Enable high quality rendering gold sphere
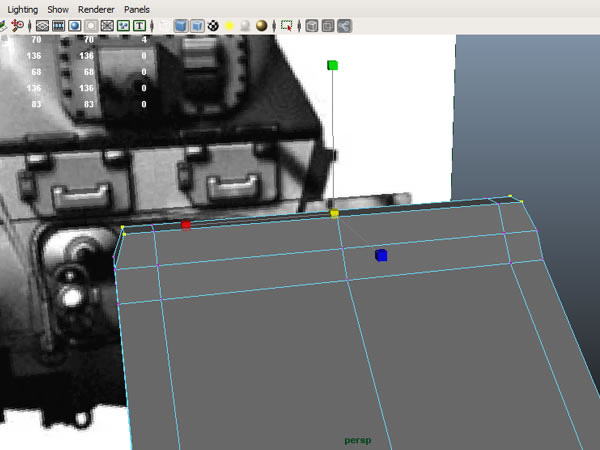 (x=262, y=25)
